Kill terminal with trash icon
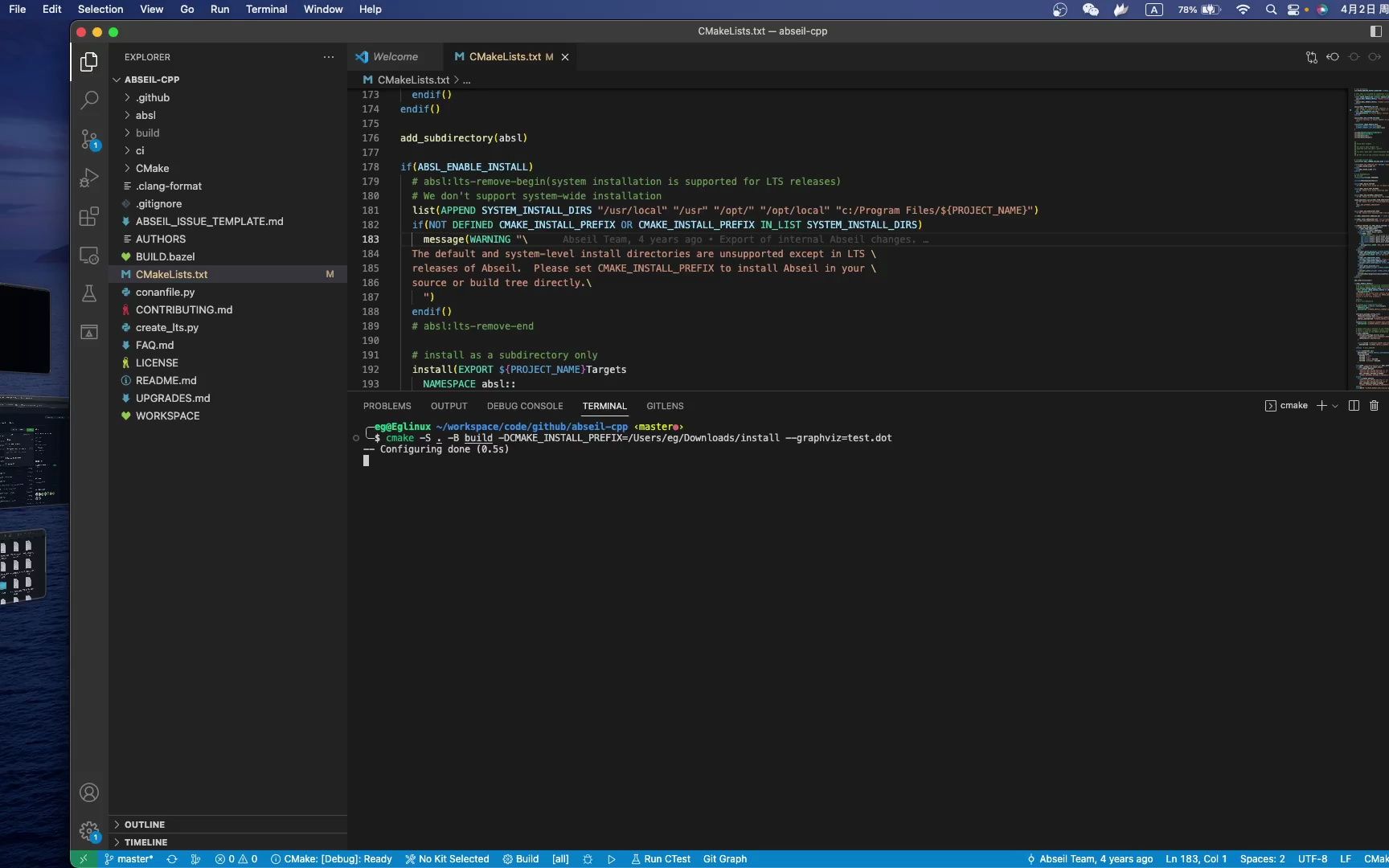This screenshot has height=868, width=1389. 1374,406
